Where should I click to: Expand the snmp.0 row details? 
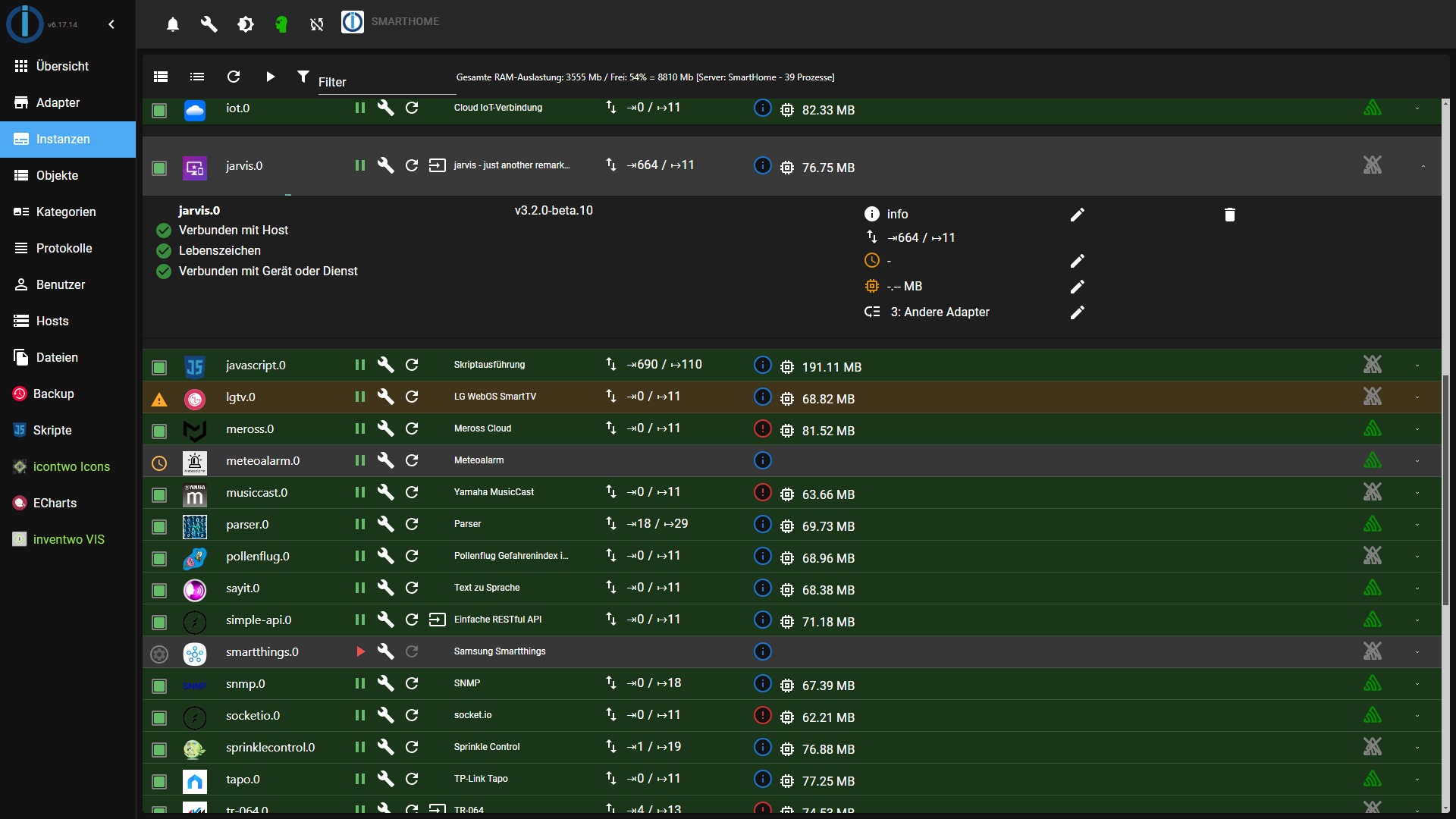point(1417,684)
